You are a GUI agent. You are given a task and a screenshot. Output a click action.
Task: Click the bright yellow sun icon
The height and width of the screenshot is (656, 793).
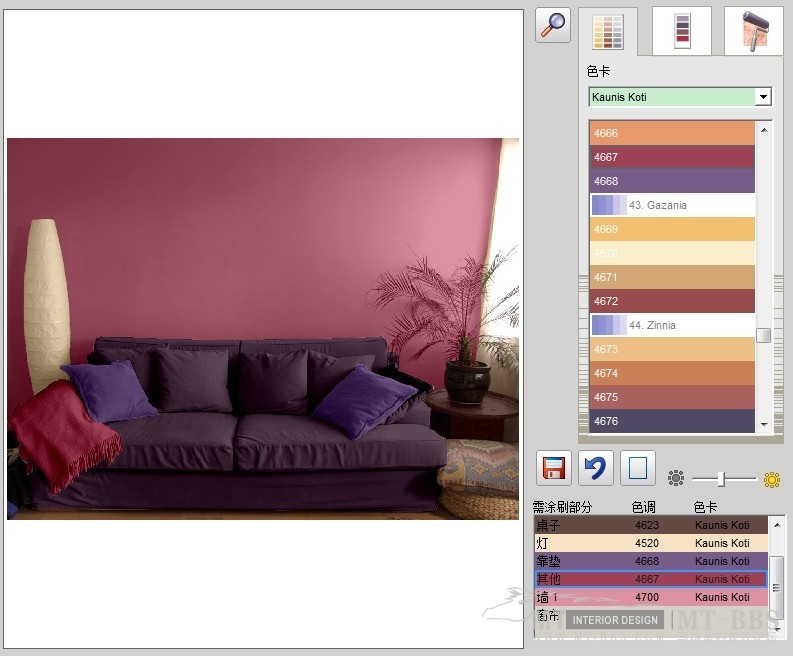771,479
